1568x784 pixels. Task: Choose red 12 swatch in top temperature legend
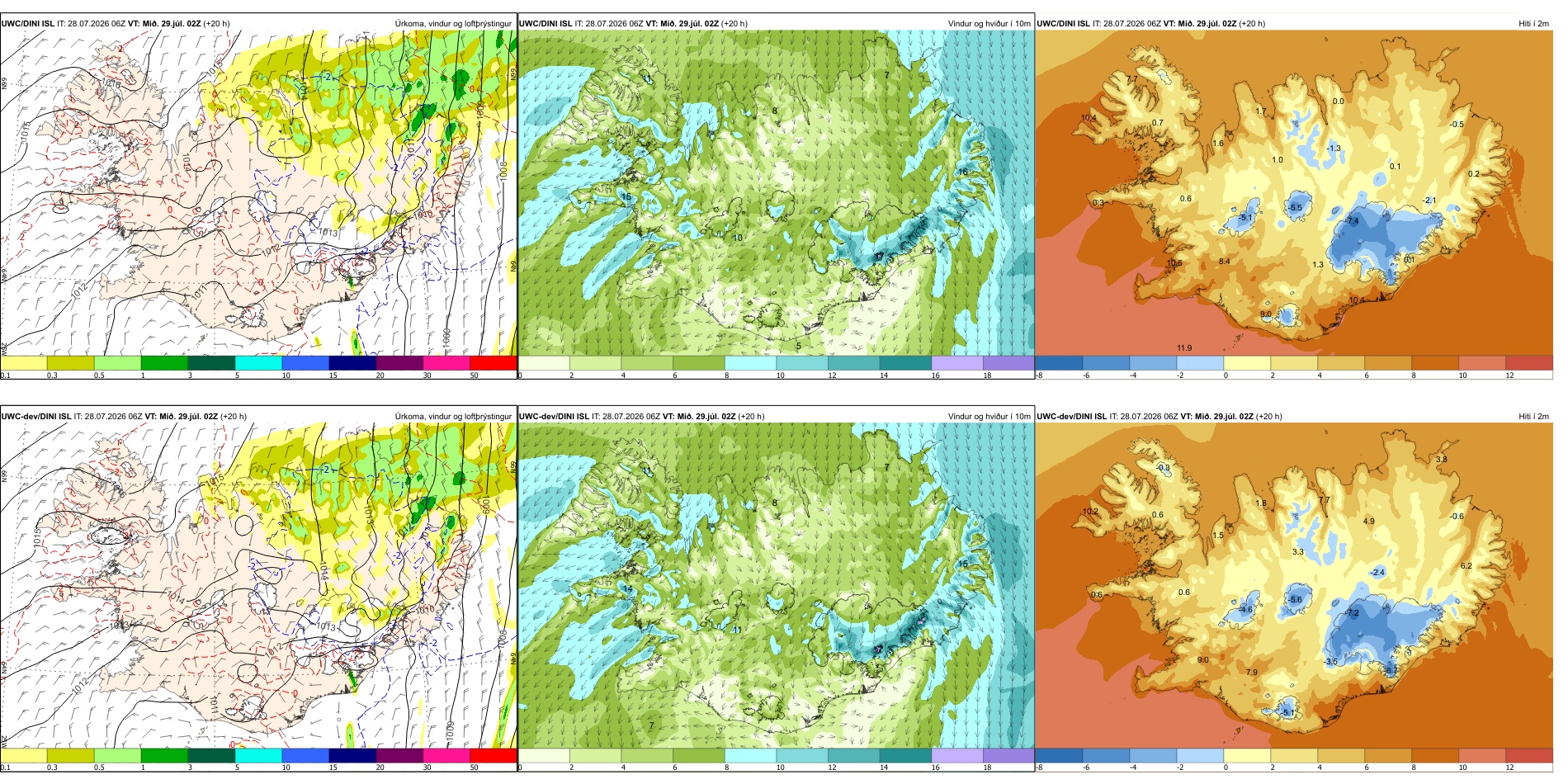(1529, 363)
